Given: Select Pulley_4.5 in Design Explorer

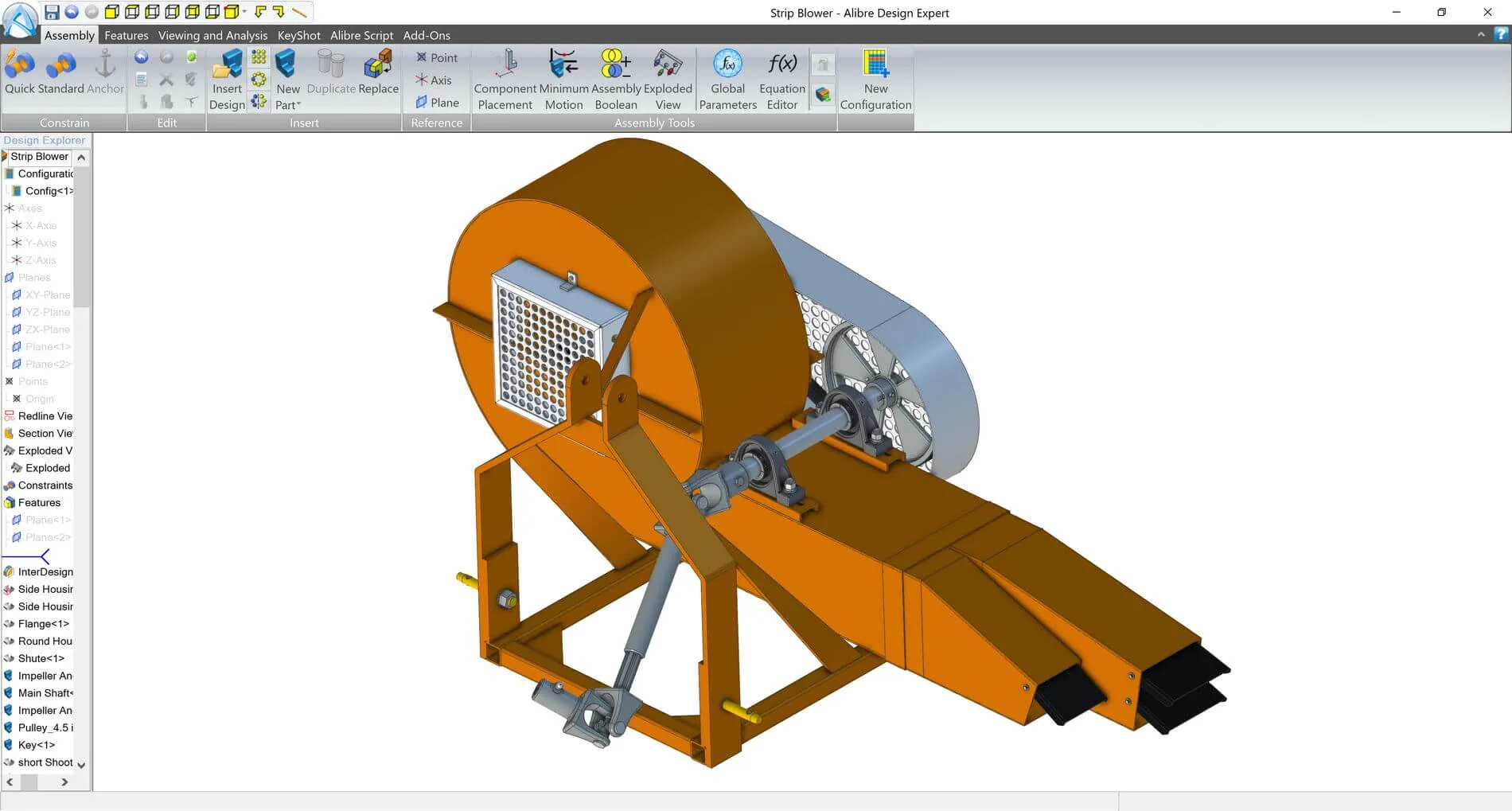Looking at the screenshot, I should click(38, 727).
